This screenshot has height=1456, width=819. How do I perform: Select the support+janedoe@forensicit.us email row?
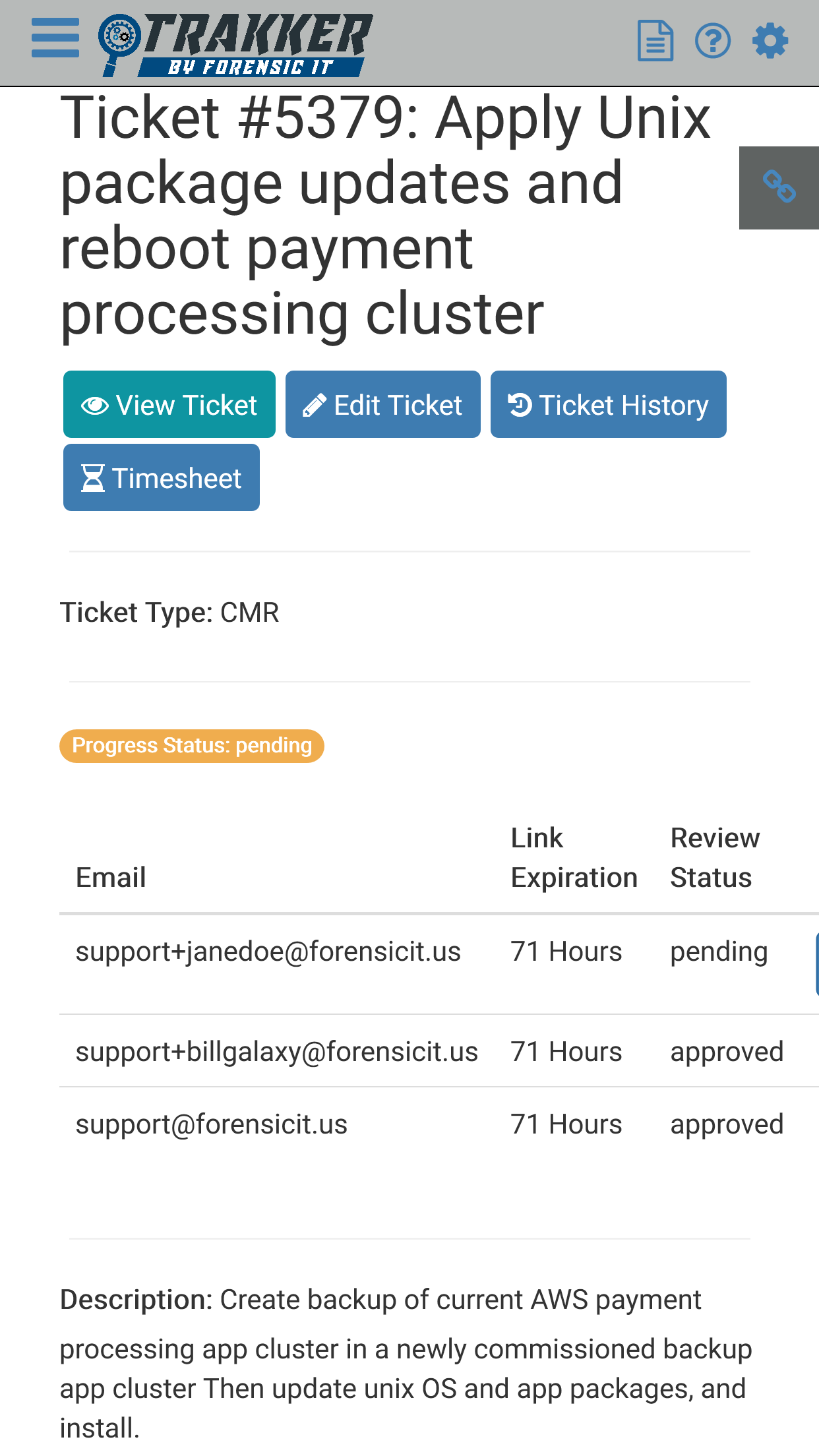[x=268, y=952]
